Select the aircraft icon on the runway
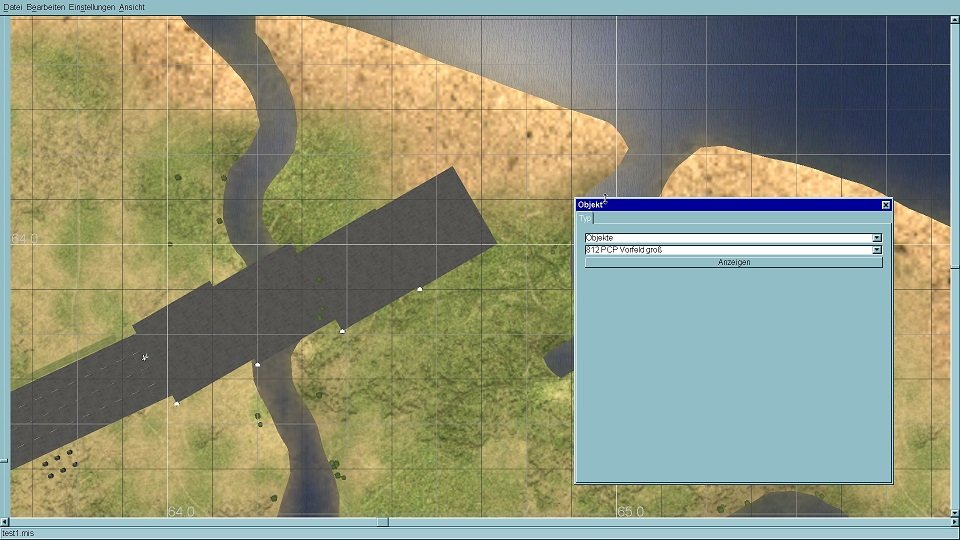 (144, 357)
